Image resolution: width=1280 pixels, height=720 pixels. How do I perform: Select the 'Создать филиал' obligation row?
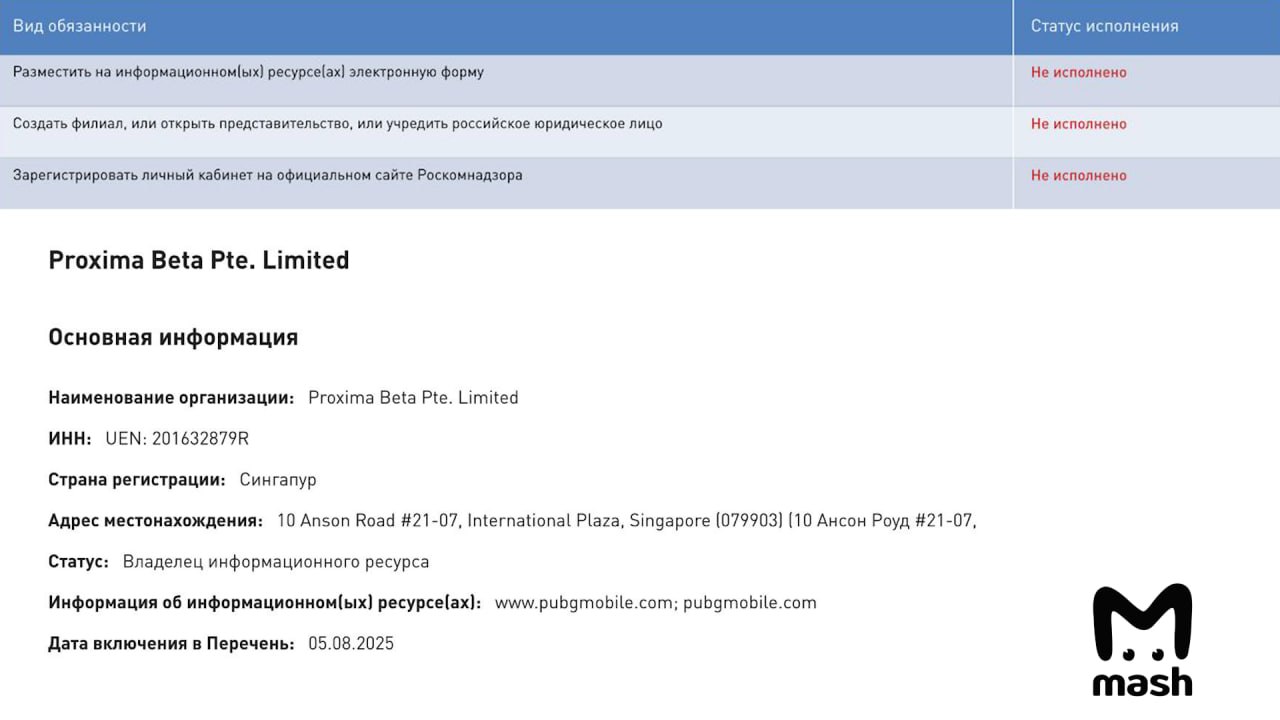337,124
